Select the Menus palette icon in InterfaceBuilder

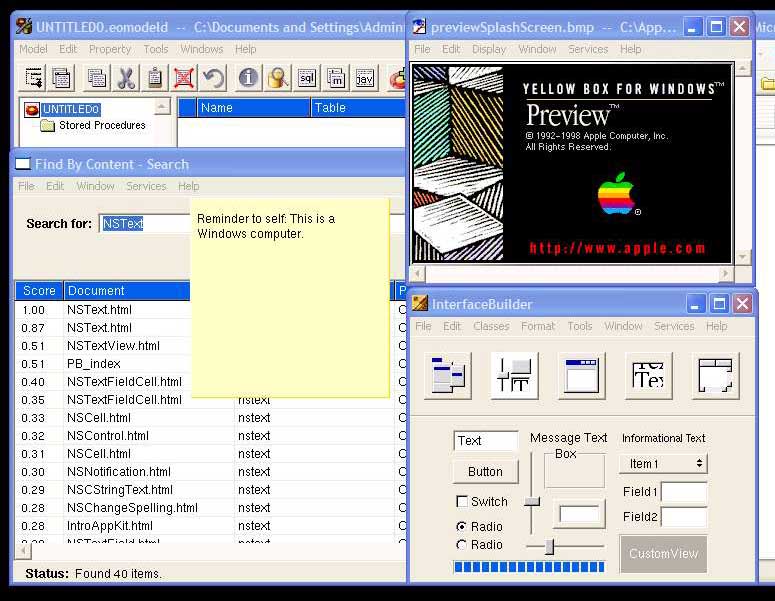click(448, 376)
